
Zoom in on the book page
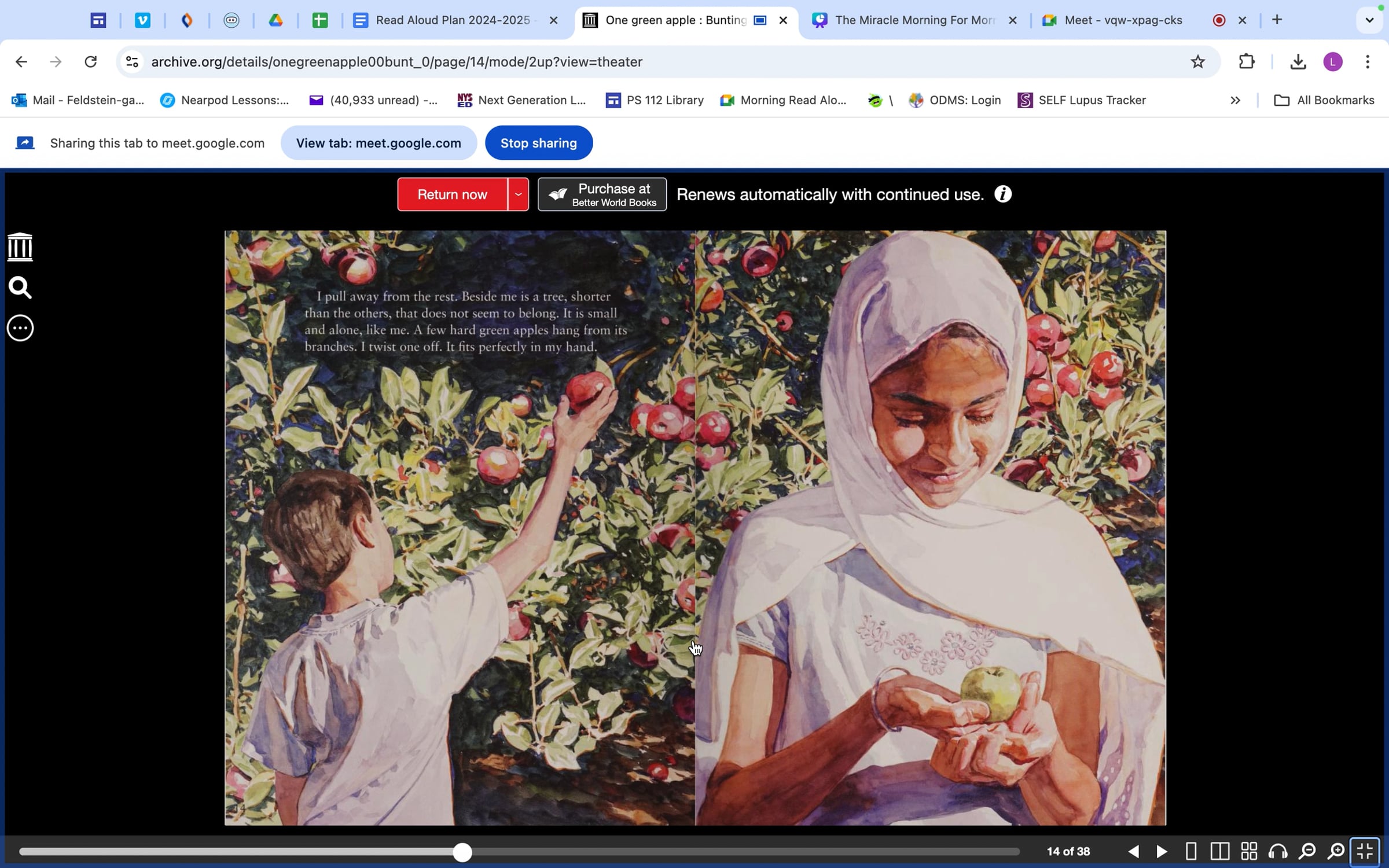tap(1336, 851)
